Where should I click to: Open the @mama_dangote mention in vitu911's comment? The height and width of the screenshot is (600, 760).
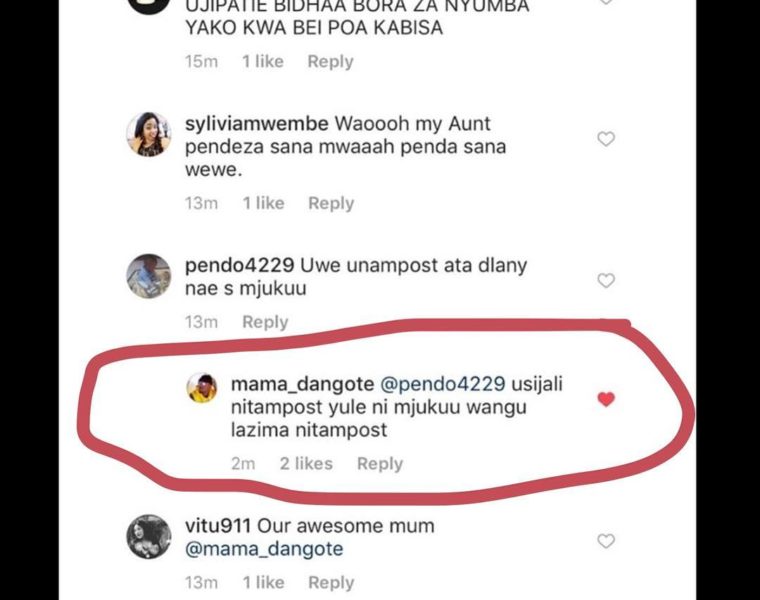[264, 549]
